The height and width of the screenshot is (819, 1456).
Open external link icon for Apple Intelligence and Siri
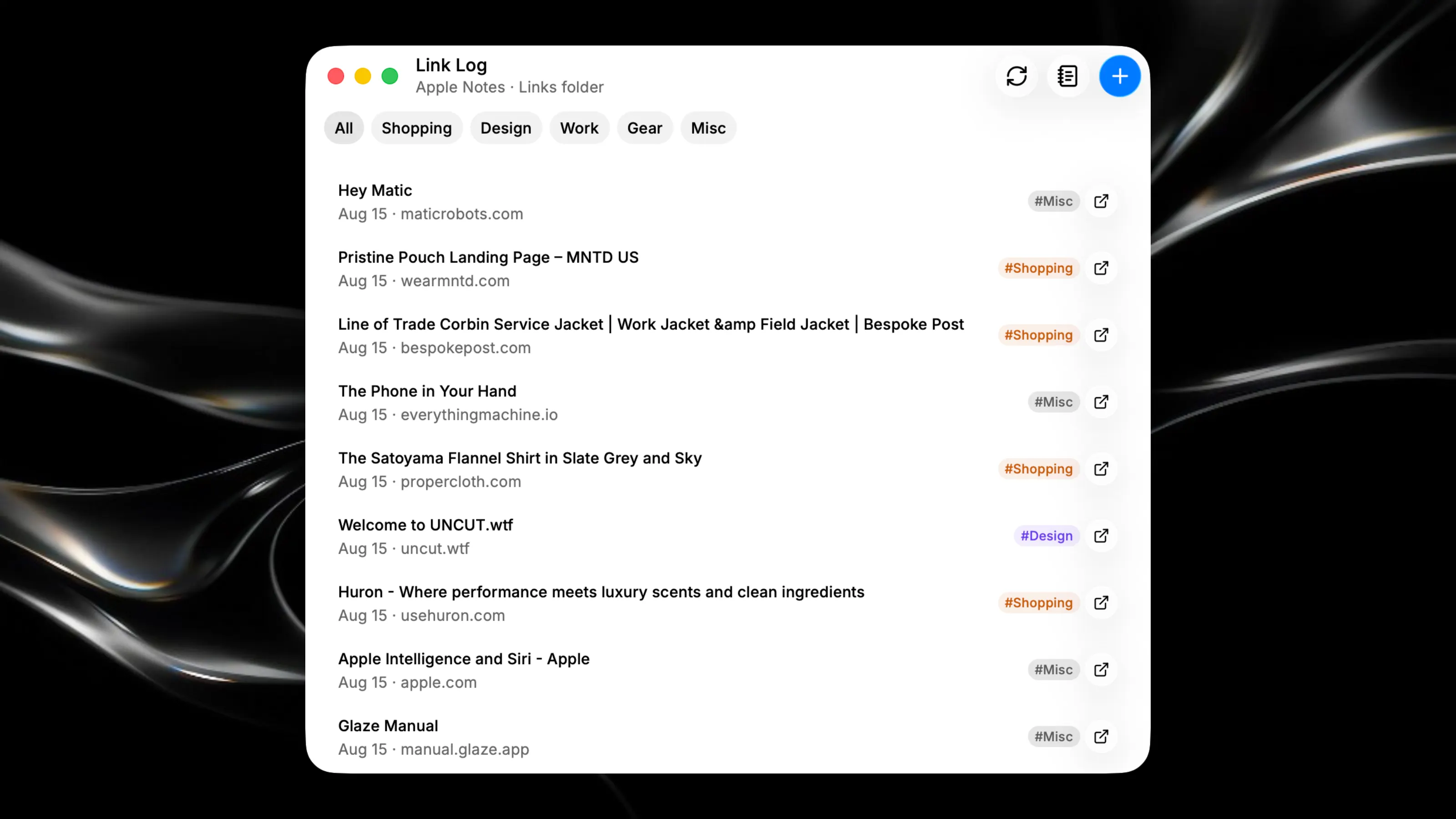tap(1101, 670)
